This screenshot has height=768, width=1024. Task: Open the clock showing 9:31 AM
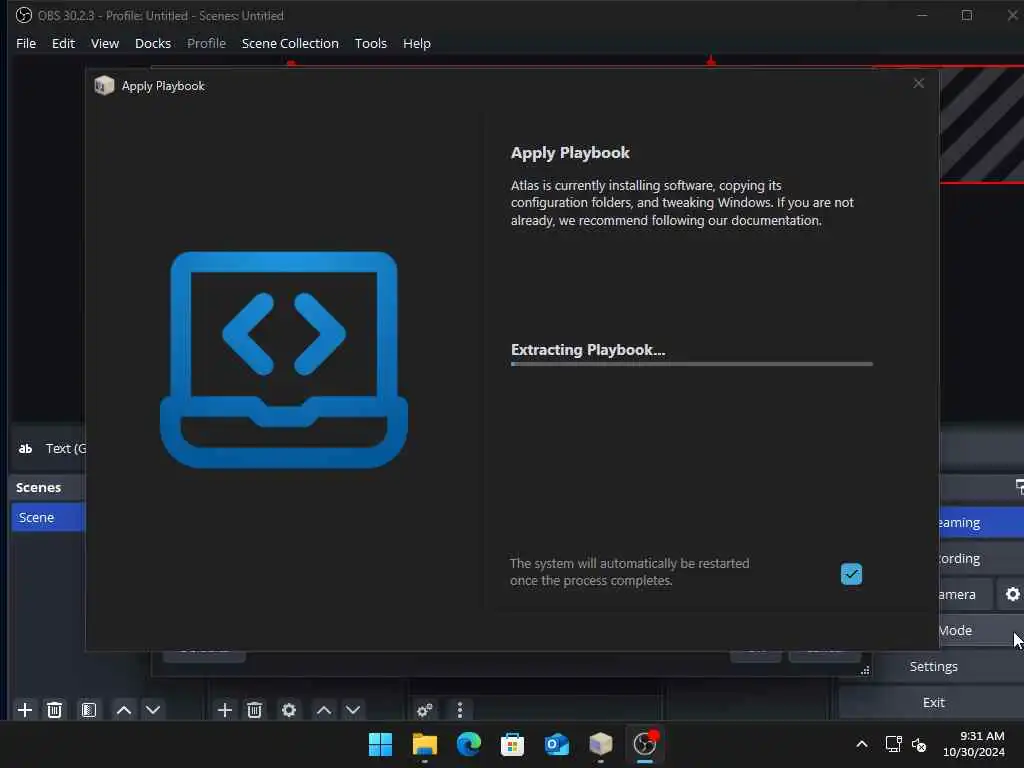(x=974, y=744)
